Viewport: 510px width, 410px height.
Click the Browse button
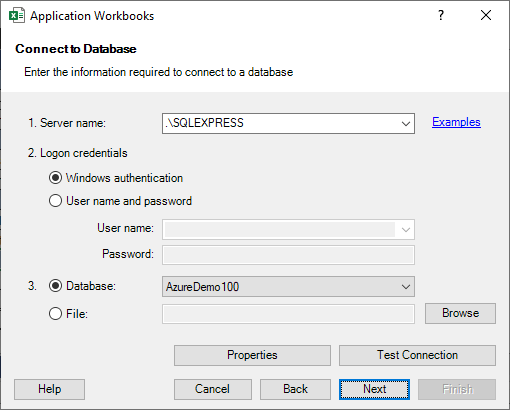(x=460, y=313)
